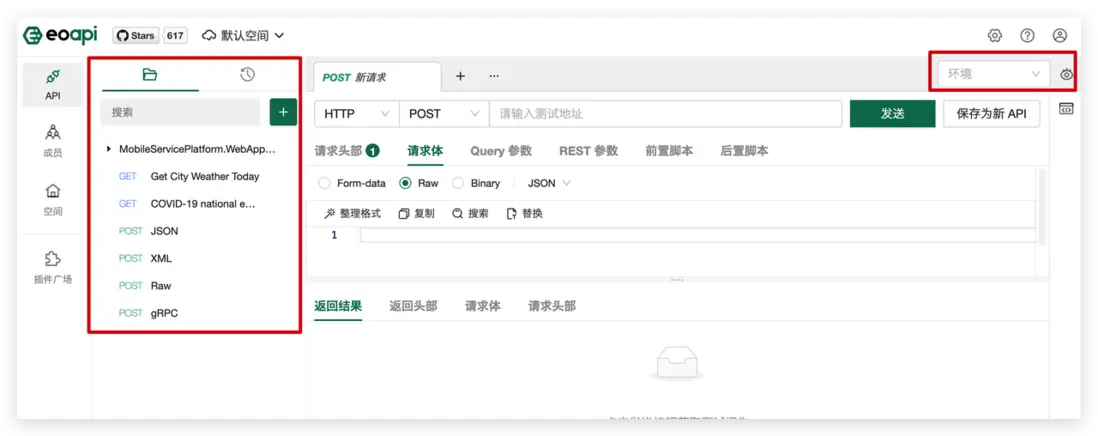Add a new request tab
Screen dimensions: 1098x436
click(460, 76)
